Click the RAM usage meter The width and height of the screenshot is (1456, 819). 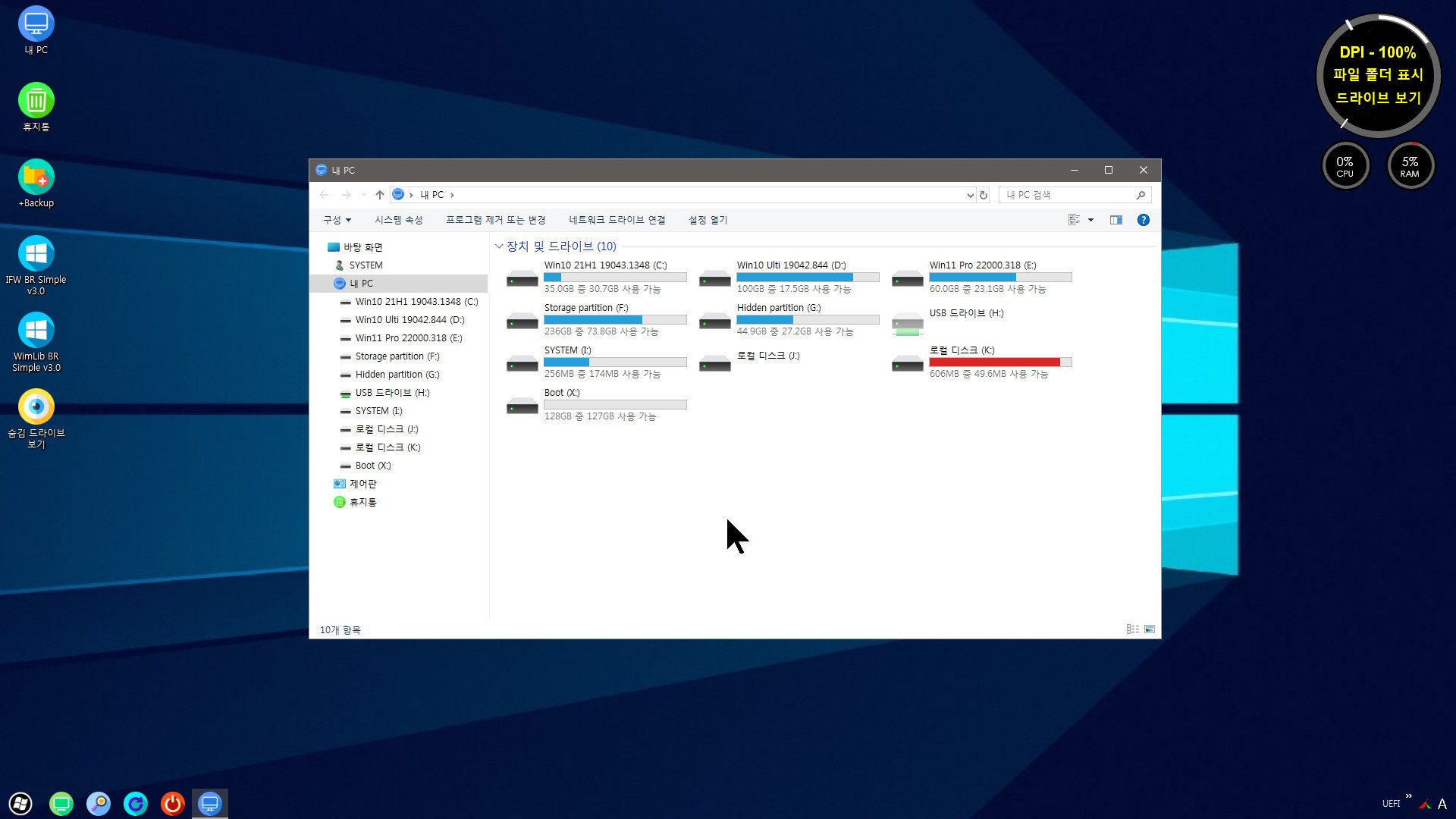click(1410, 165)
